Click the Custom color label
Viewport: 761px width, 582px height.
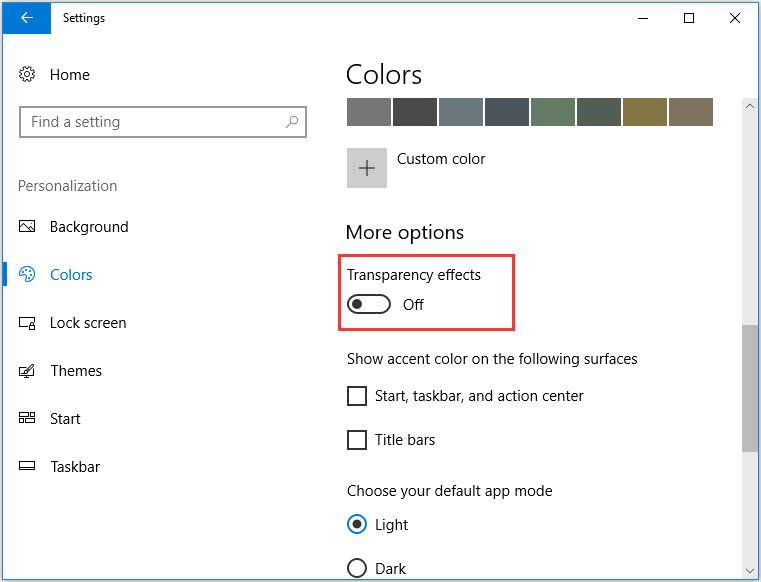[441, 159]
